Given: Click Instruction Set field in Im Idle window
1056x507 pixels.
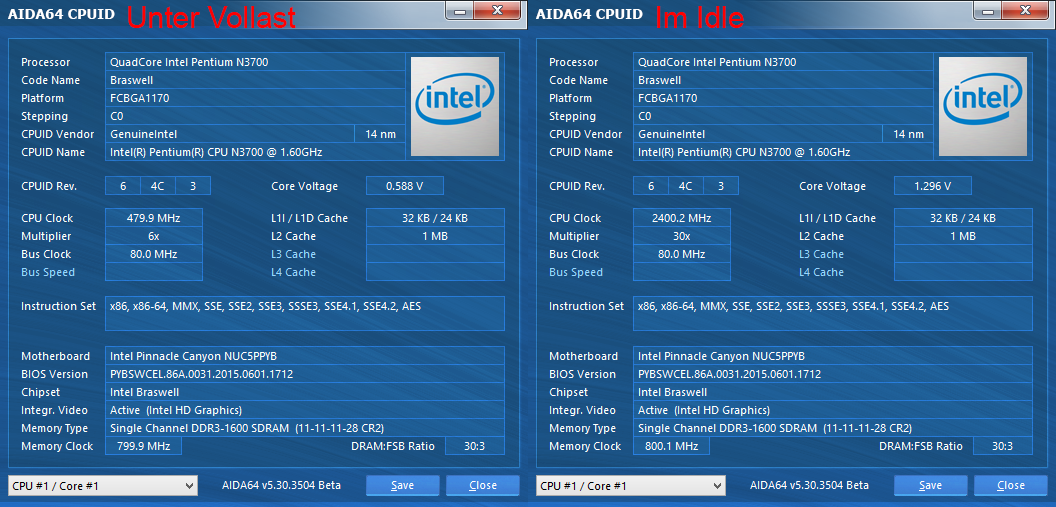Looking at the screenshot, I should pos(833,313).
